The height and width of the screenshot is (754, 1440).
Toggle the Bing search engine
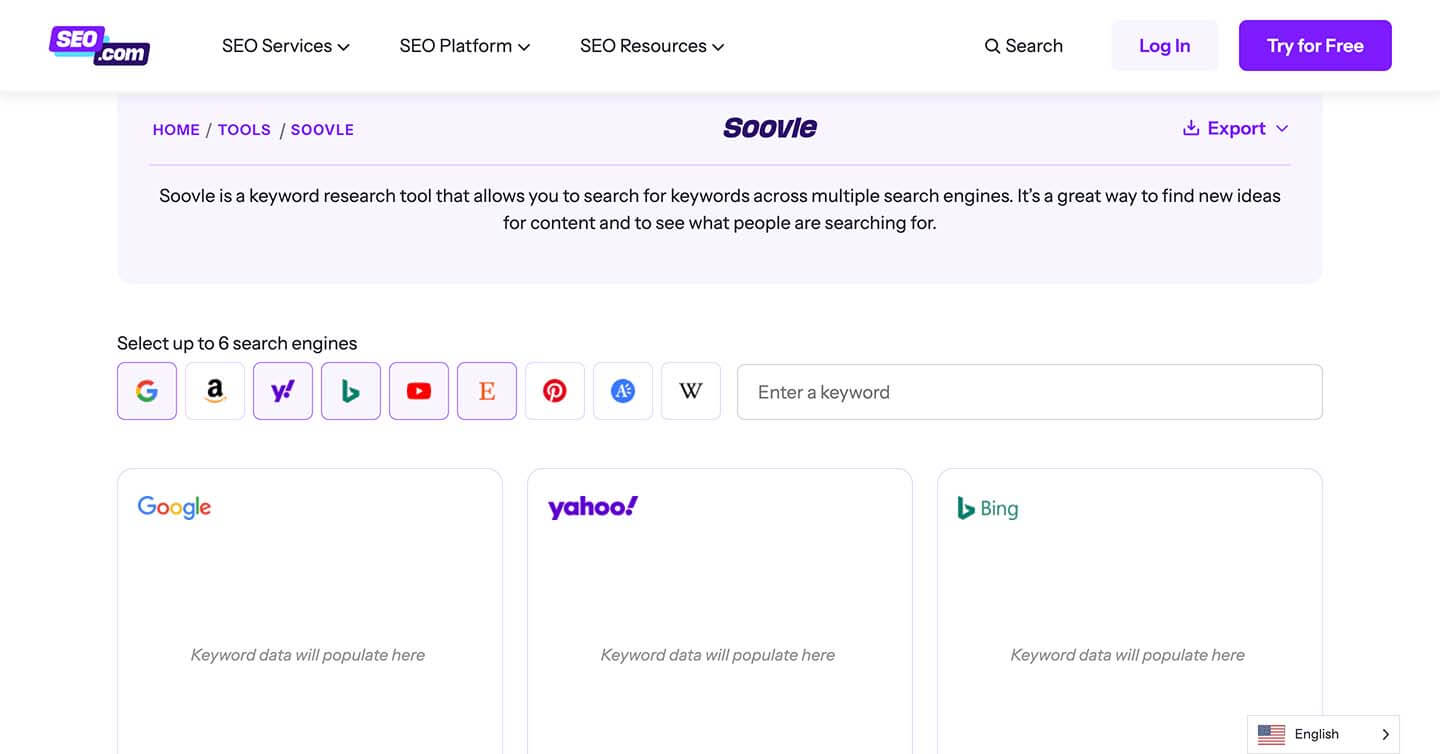pos(351,391)
